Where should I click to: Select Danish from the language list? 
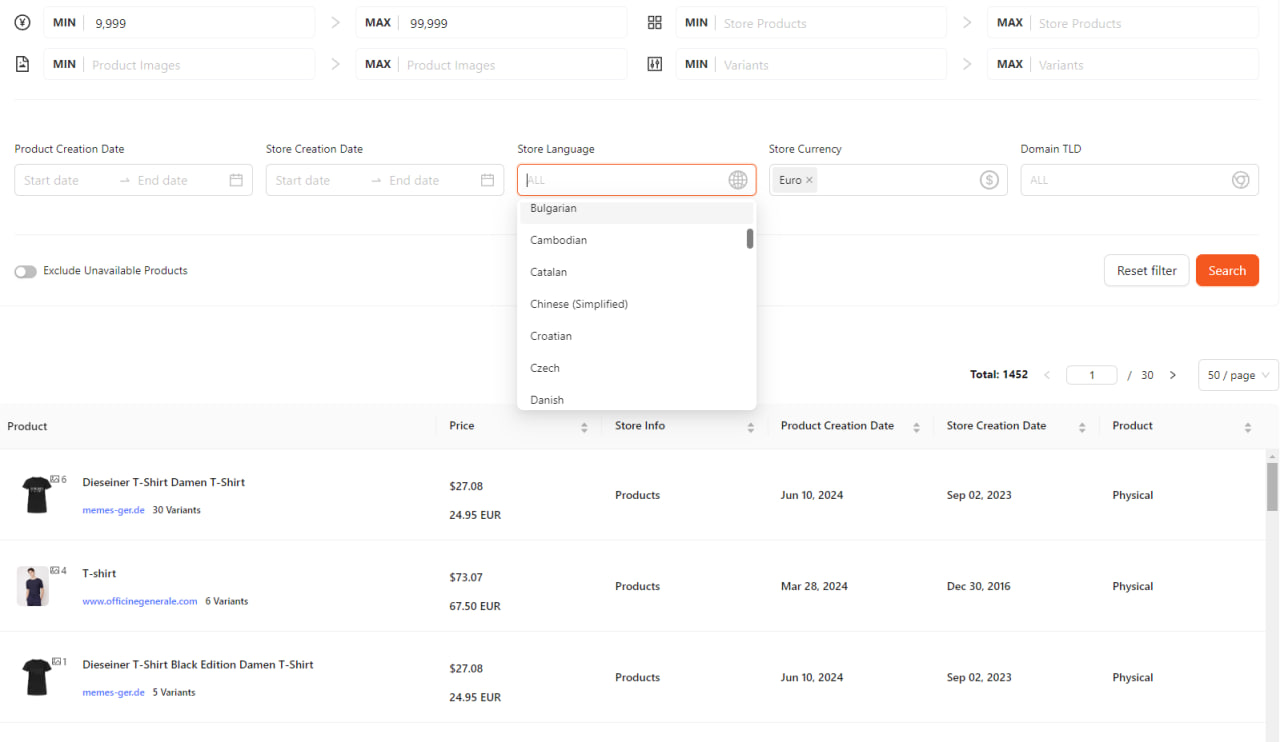click(x=636, y=398)
